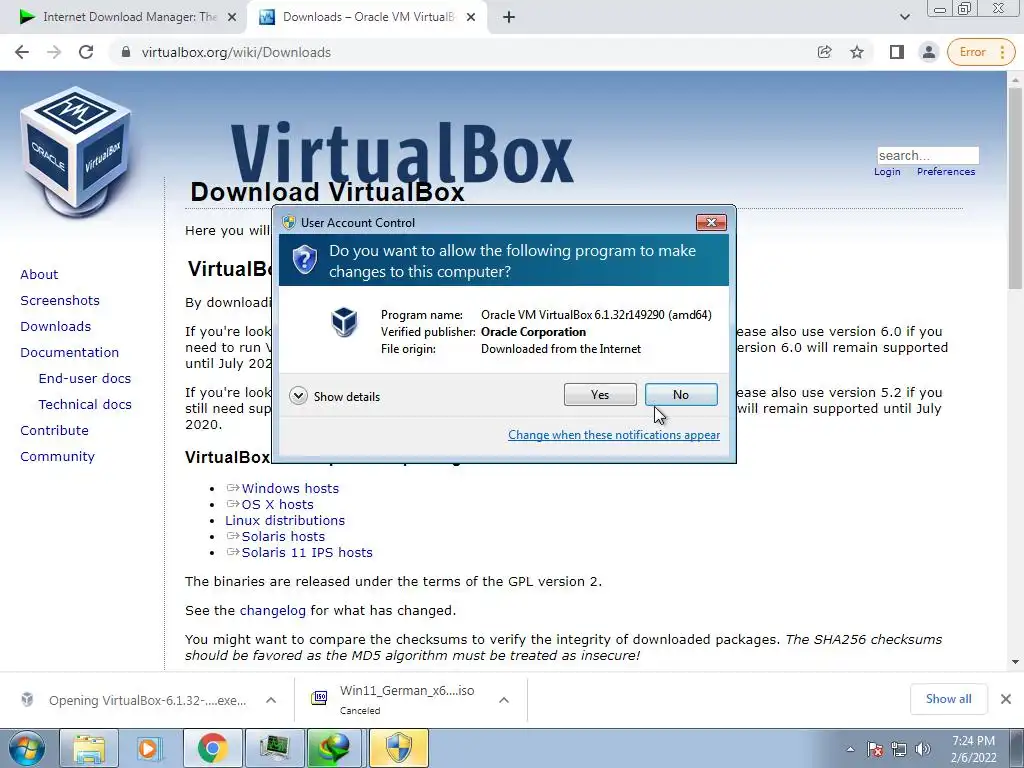Click the site search input field
This screenshot has width=1024, height=768.
(x=928, y=155)
